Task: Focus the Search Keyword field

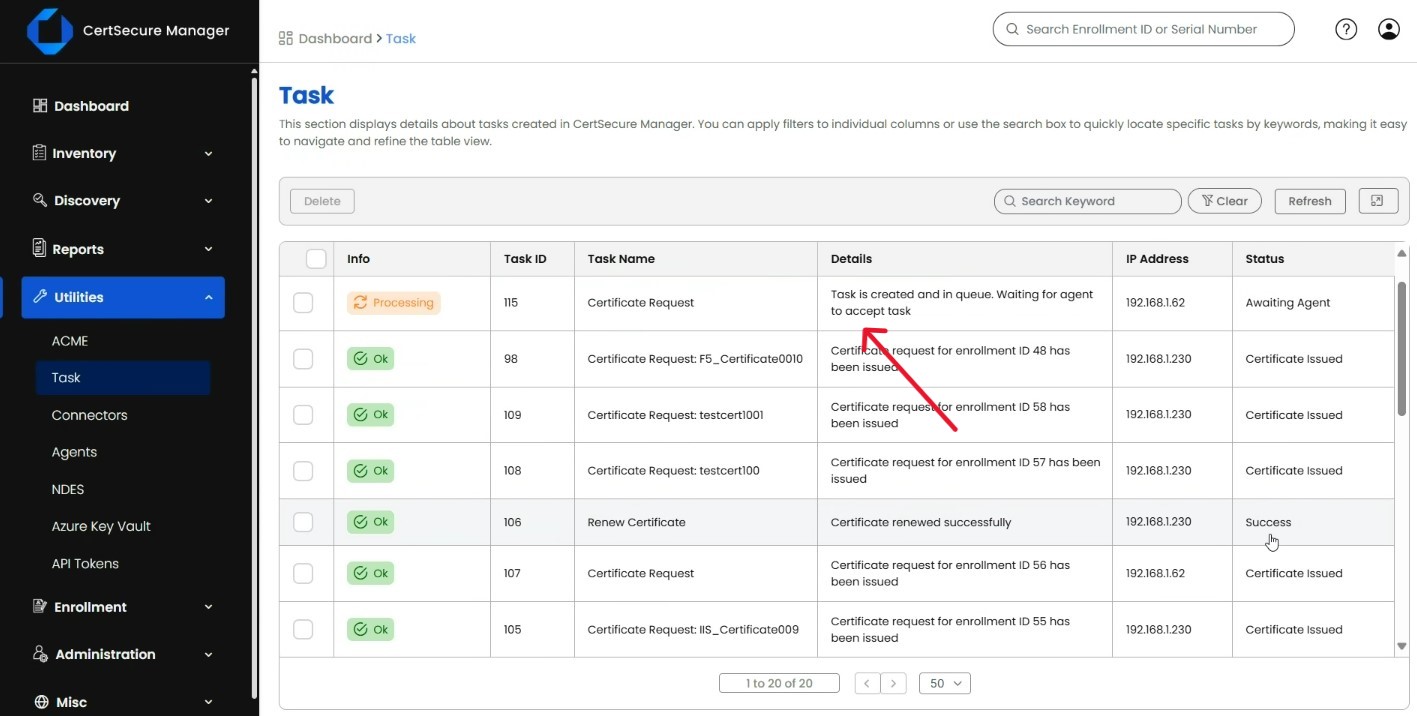Action: click(1088, 201)
